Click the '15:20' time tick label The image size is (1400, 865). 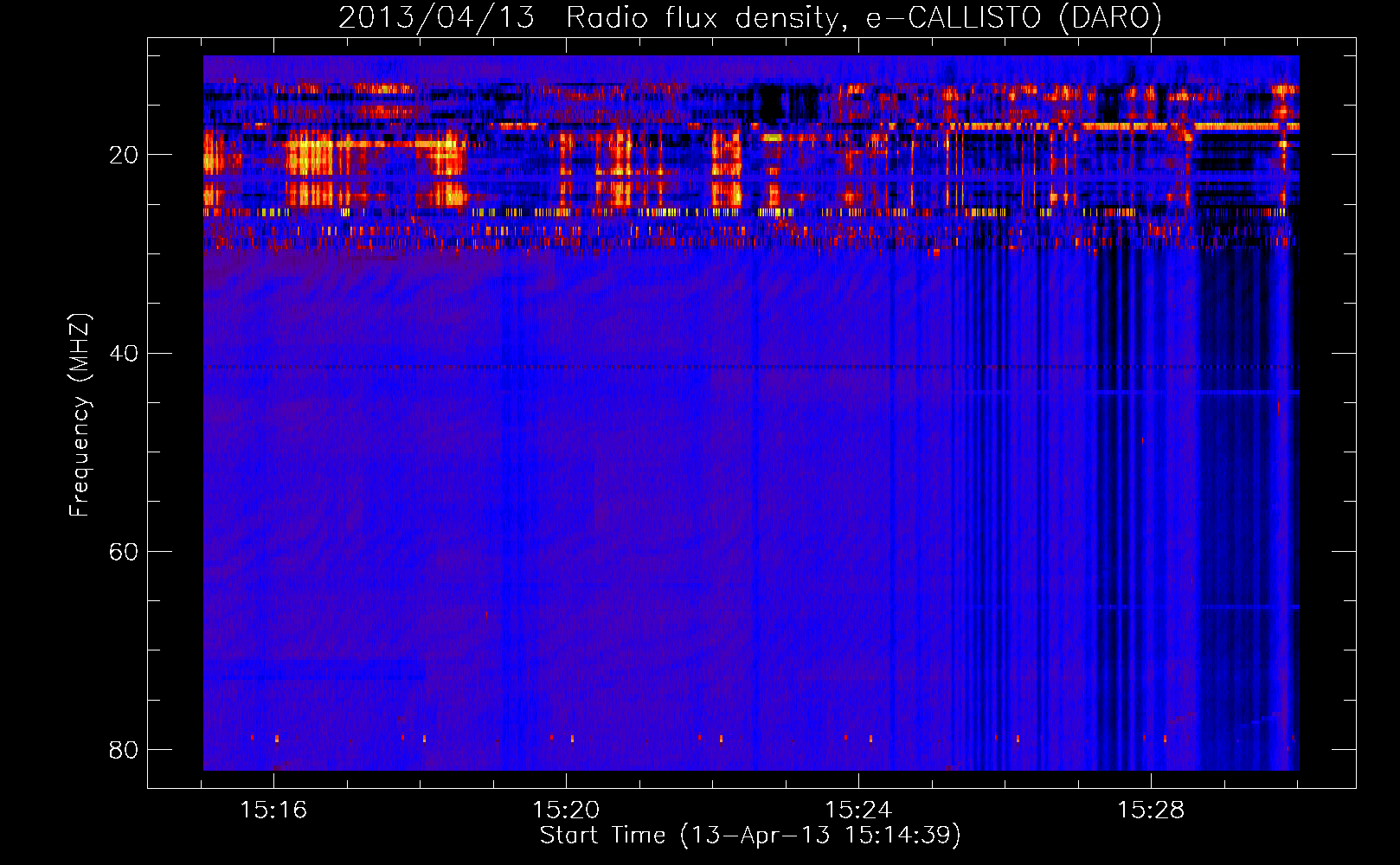pyautogui.click(x=566, y=810)
